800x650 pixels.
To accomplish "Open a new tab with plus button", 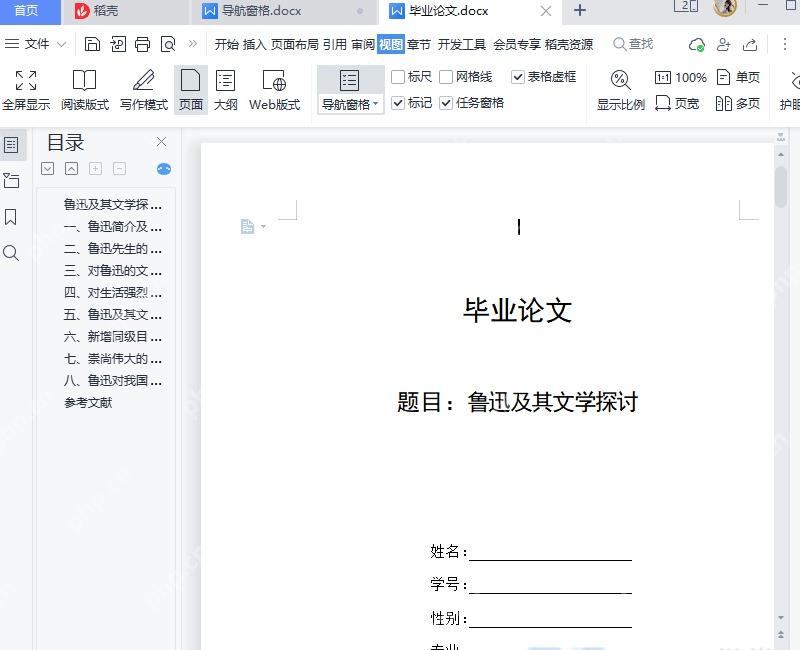I will (x=580, y=10).
